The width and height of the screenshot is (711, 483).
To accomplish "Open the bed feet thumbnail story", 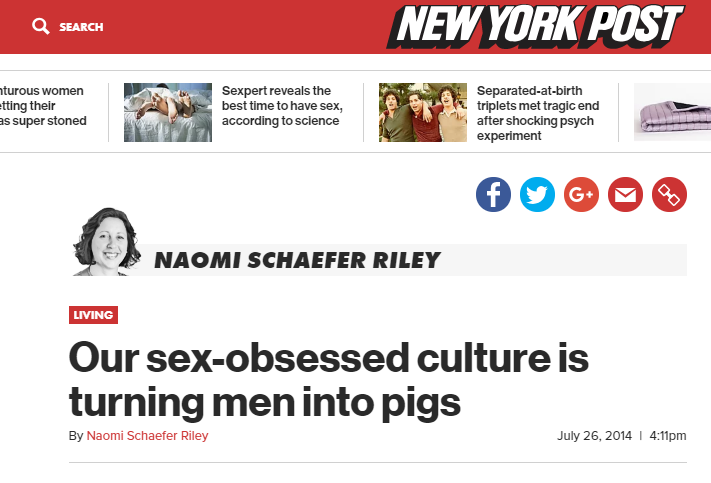I will 168,112.
